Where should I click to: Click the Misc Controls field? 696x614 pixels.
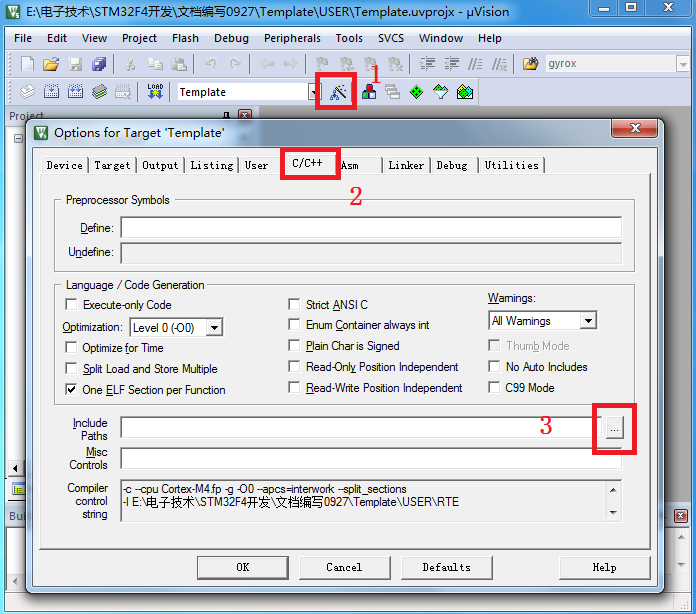click(371, 458)
